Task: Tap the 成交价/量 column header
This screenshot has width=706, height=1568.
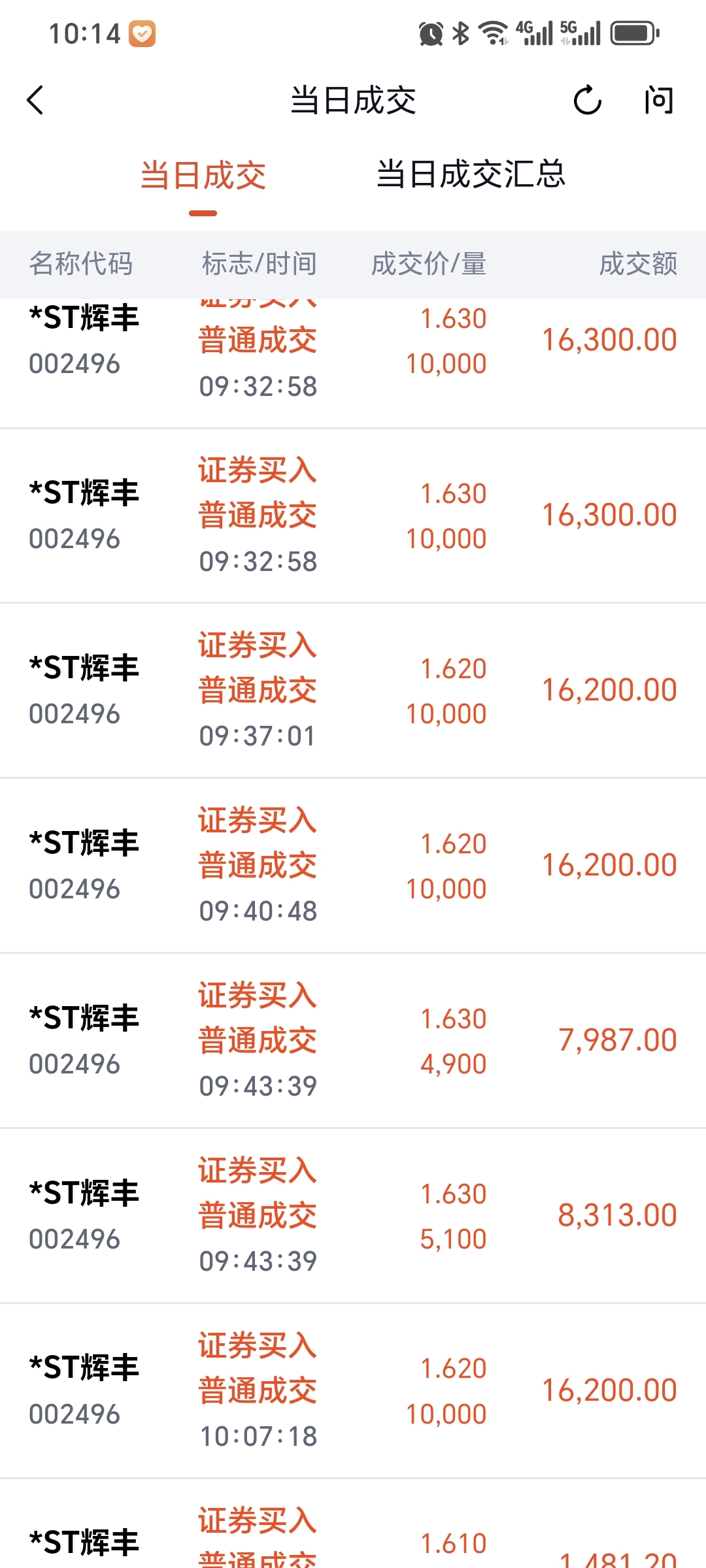Action: click(x=428, y=264)
